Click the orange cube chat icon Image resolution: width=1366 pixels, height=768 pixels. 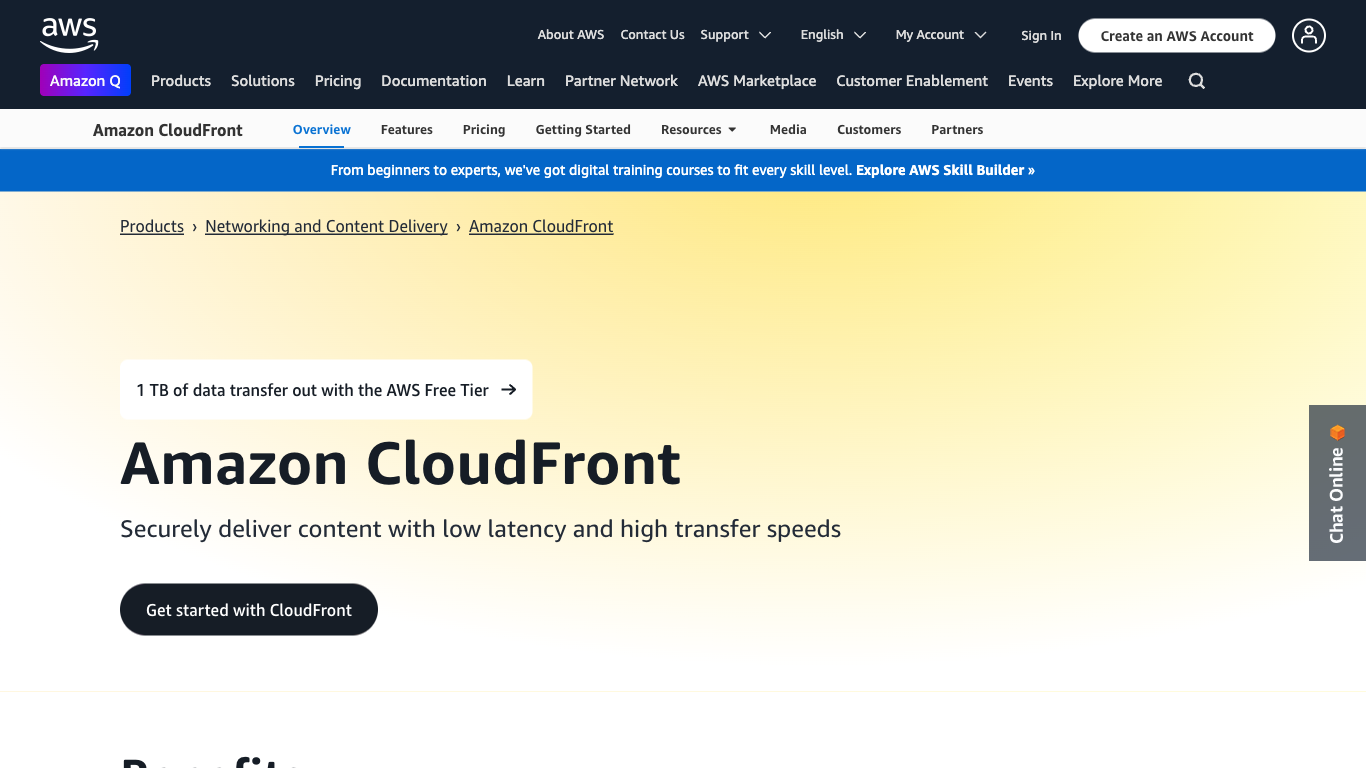pos(1337,433)
